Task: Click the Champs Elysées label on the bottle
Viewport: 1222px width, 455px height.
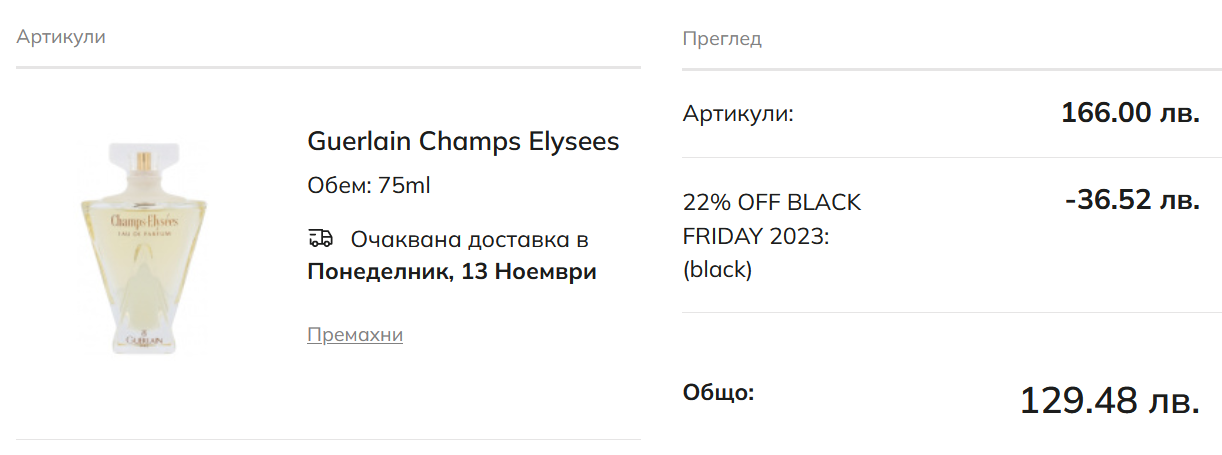Action: click(142, 218)
